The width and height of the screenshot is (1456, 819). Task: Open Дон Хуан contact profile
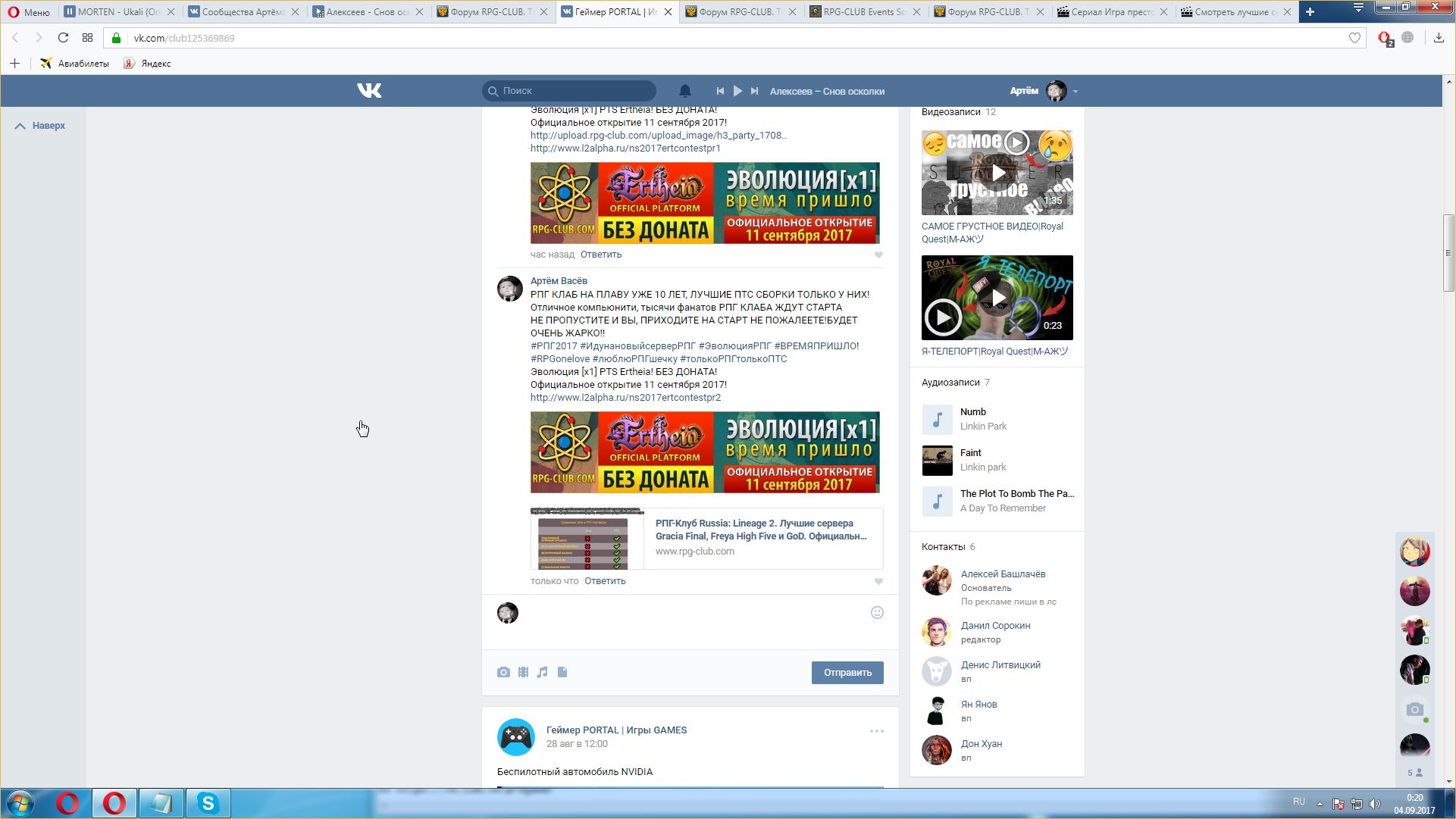[x=982, y=744]
